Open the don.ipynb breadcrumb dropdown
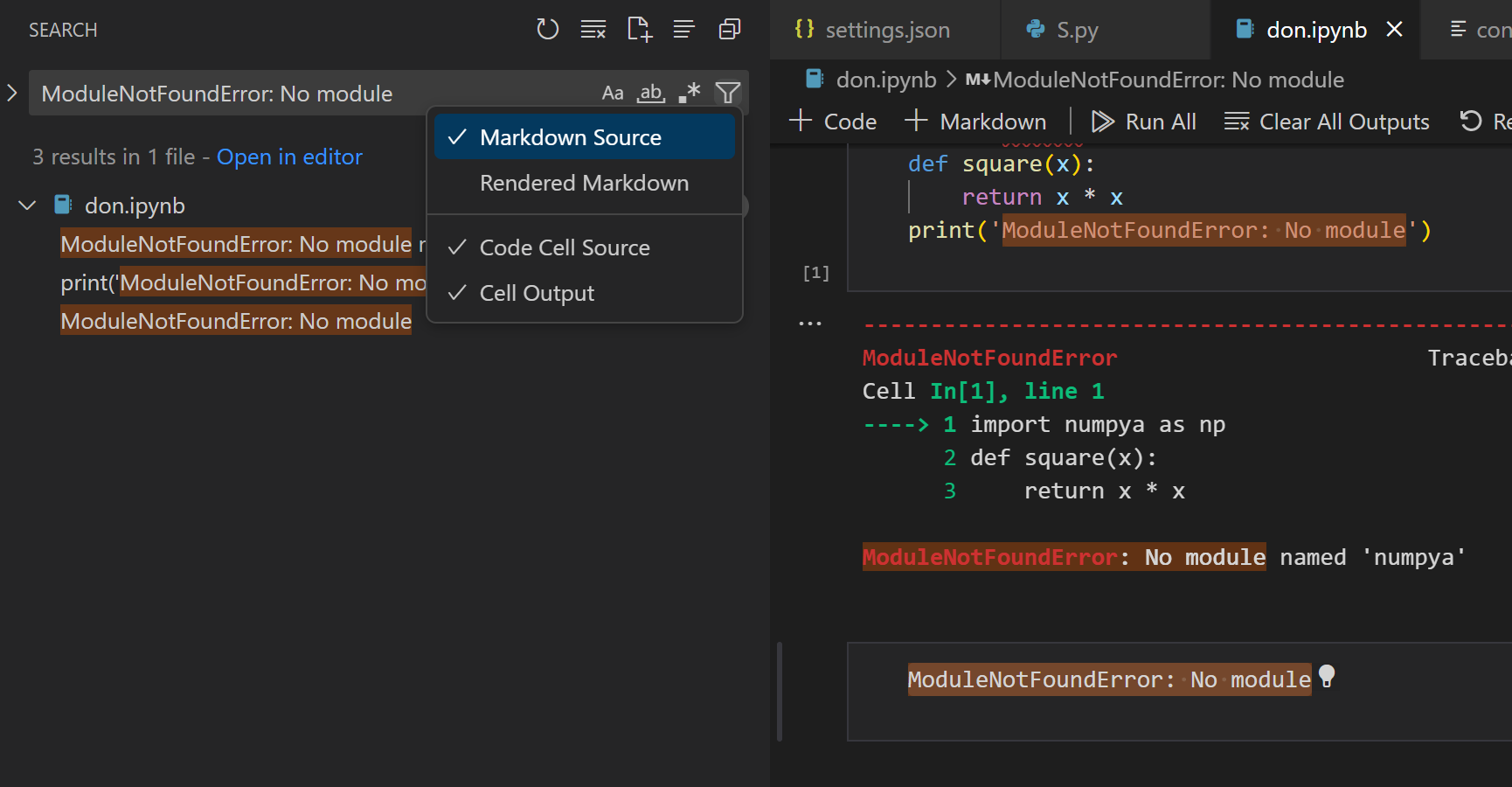Viewport: 1512px width, 787px height. (888, 80)
